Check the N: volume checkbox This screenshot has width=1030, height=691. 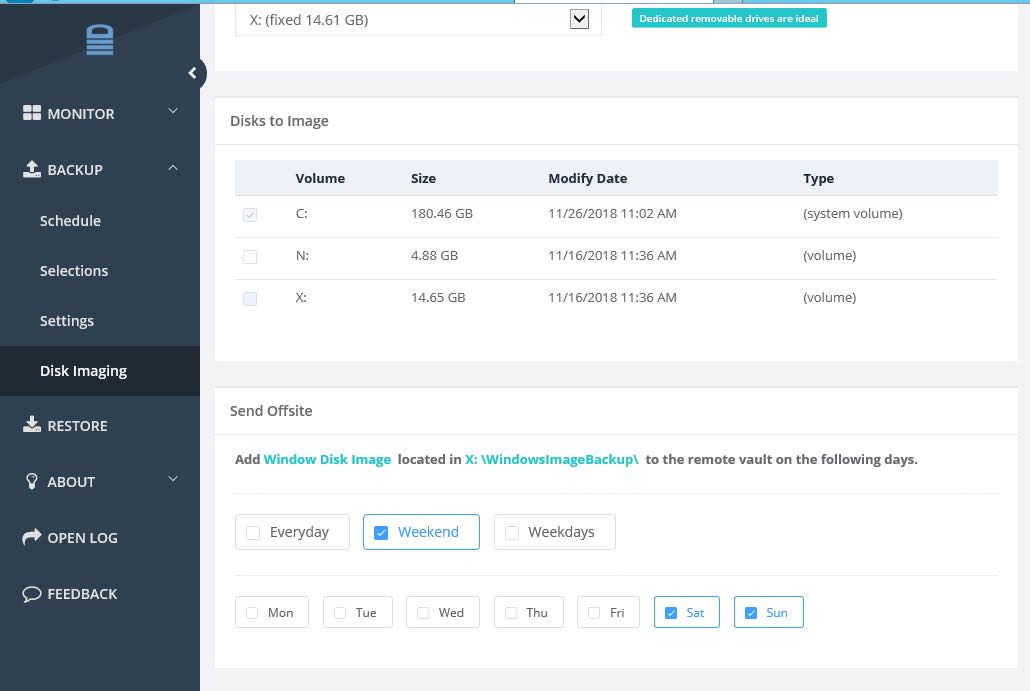click(250, 257)
